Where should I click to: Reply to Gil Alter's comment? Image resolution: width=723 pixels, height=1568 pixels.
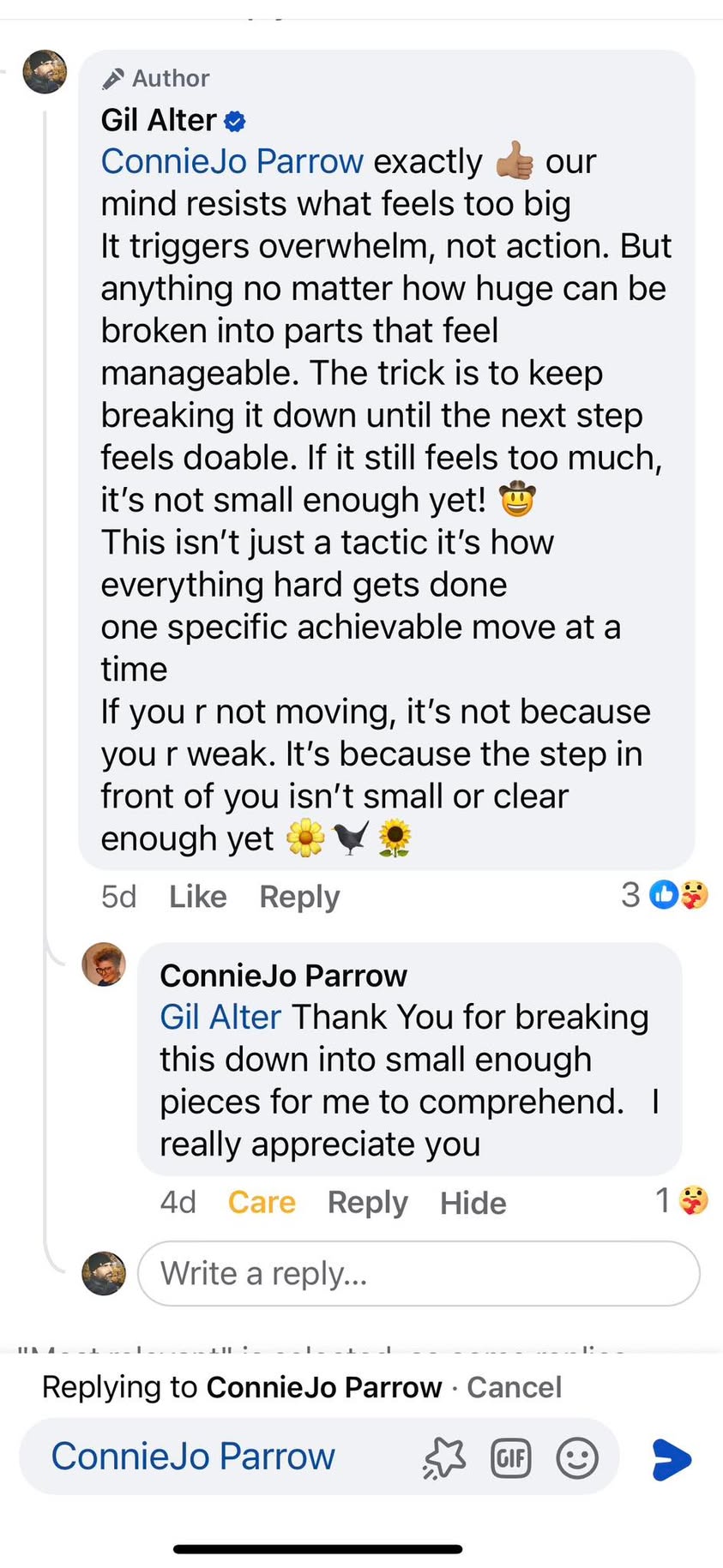299,897
